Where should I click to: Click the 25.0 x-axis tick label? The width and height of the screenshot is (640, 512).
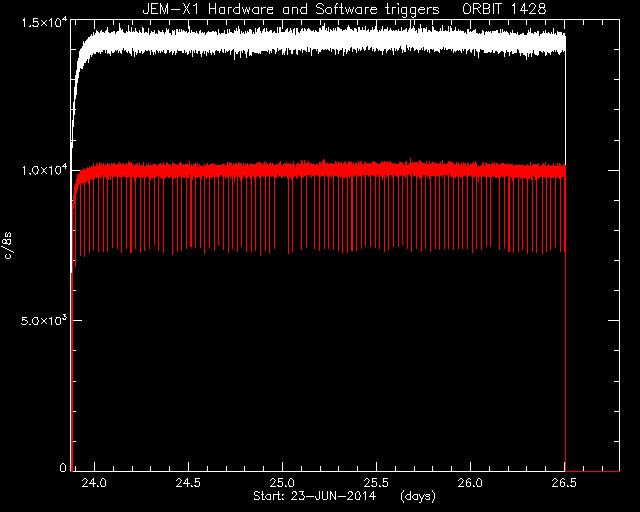[x=282, y=483]
